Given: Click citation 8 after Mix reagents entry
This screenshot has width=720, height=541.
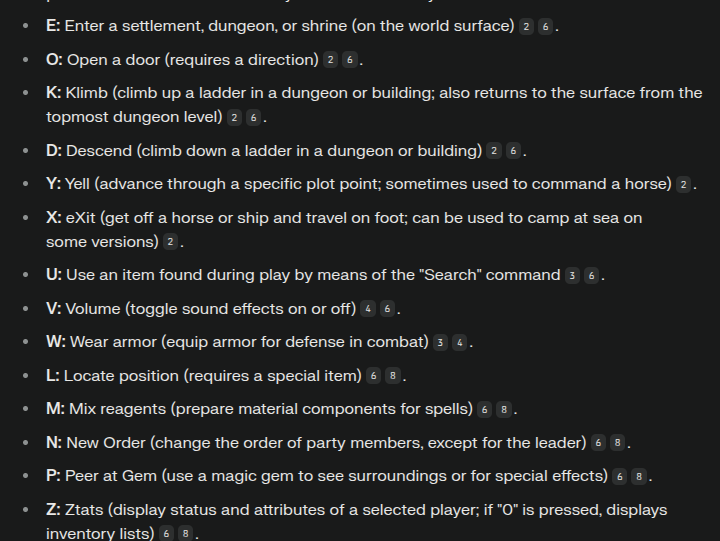Looking at the screenshot, I should (504, 409).
